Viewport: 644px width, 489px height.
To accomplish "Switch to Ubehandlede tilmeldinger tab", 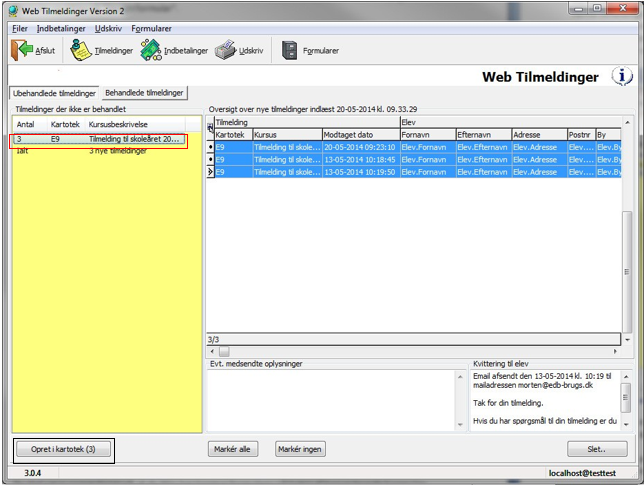I will [54, 93].
